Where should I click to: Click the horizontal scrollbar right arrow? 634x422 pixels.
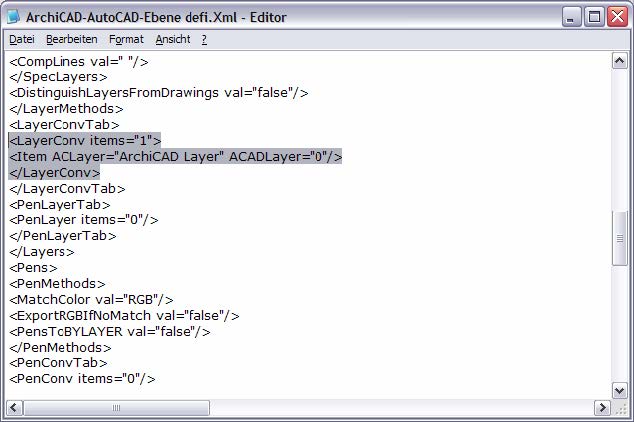(x=602, y=407)
